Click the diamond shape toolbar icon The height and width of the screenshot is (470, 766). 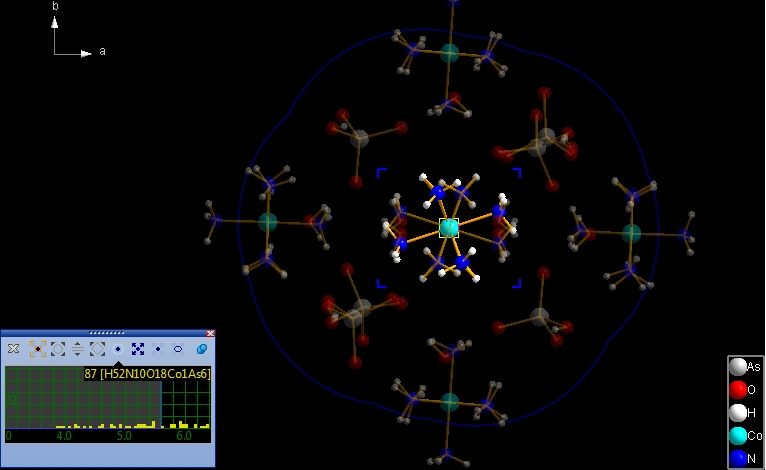[97, 349]
